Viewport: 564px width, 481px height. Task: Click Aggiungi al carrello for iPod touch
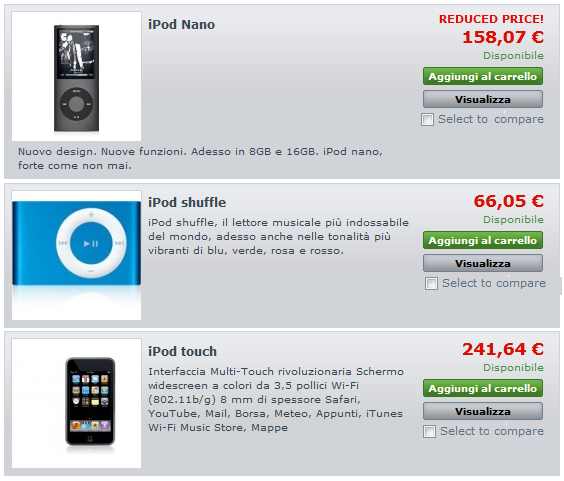pos(483,388)
